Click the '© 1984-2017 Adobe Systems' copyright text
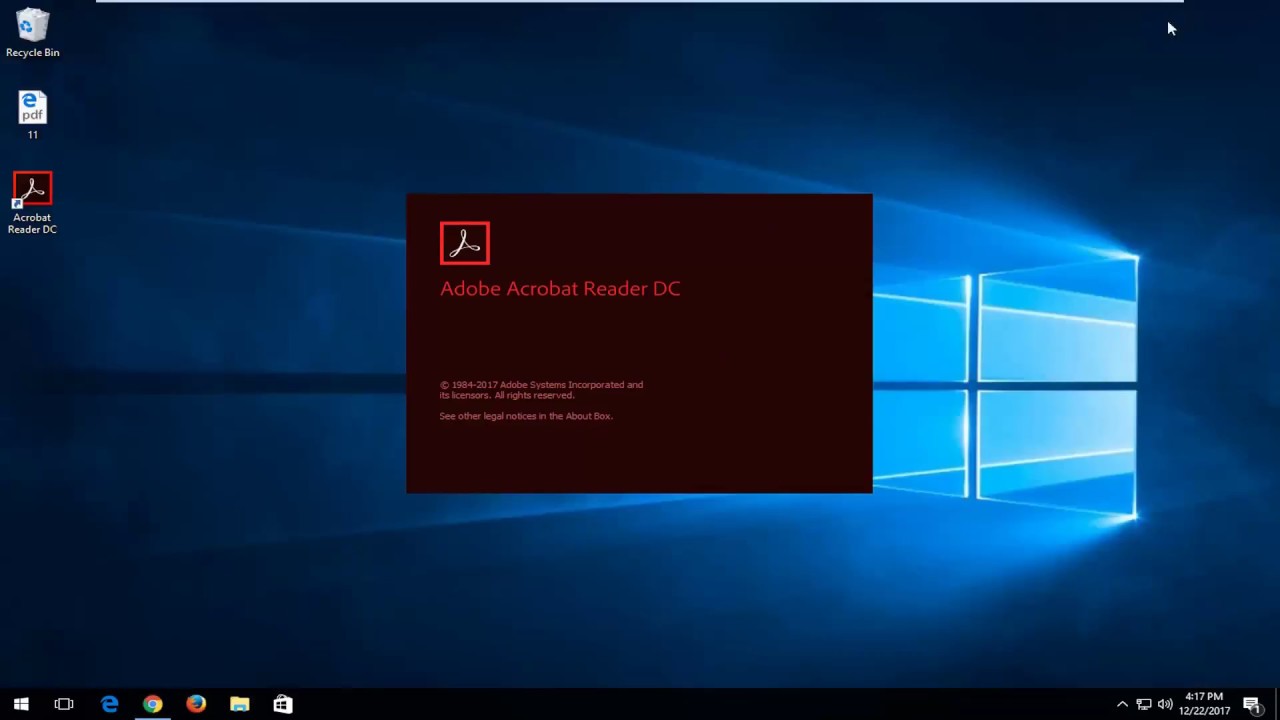1280x720 pixels. [x=541, y=390]
